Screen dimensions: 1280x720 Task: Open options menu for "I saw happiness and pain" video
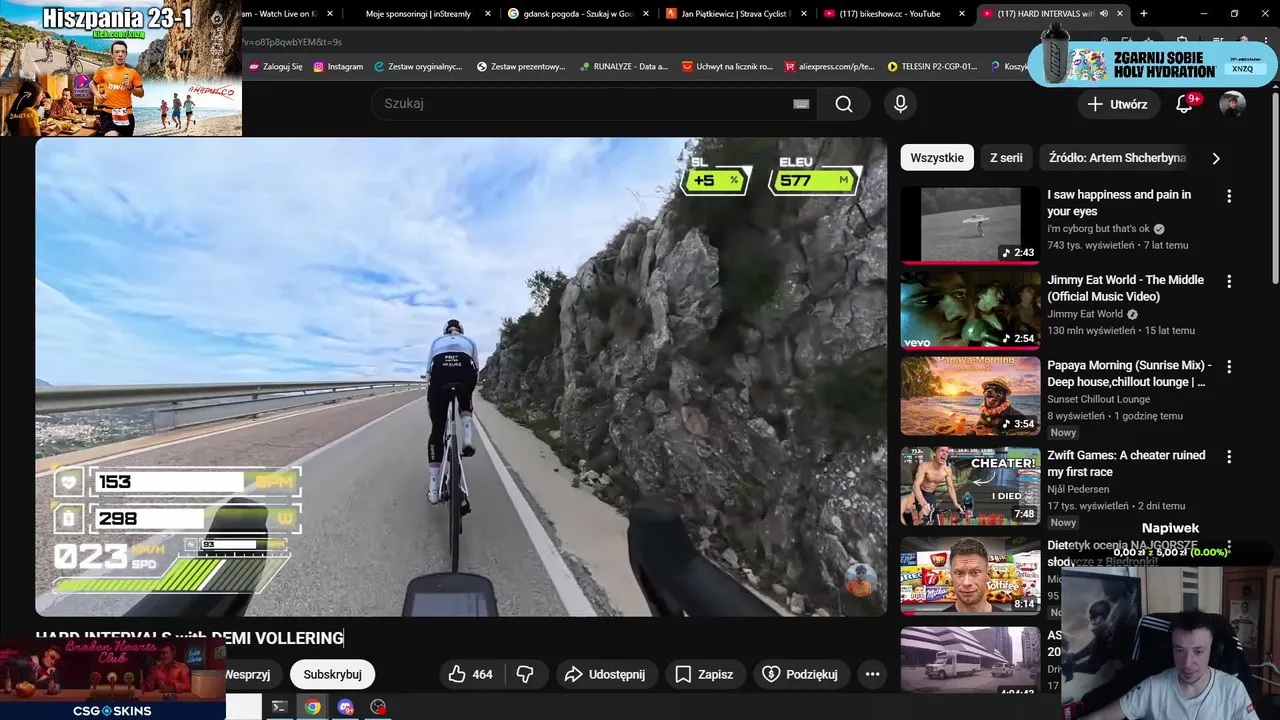1229,196
